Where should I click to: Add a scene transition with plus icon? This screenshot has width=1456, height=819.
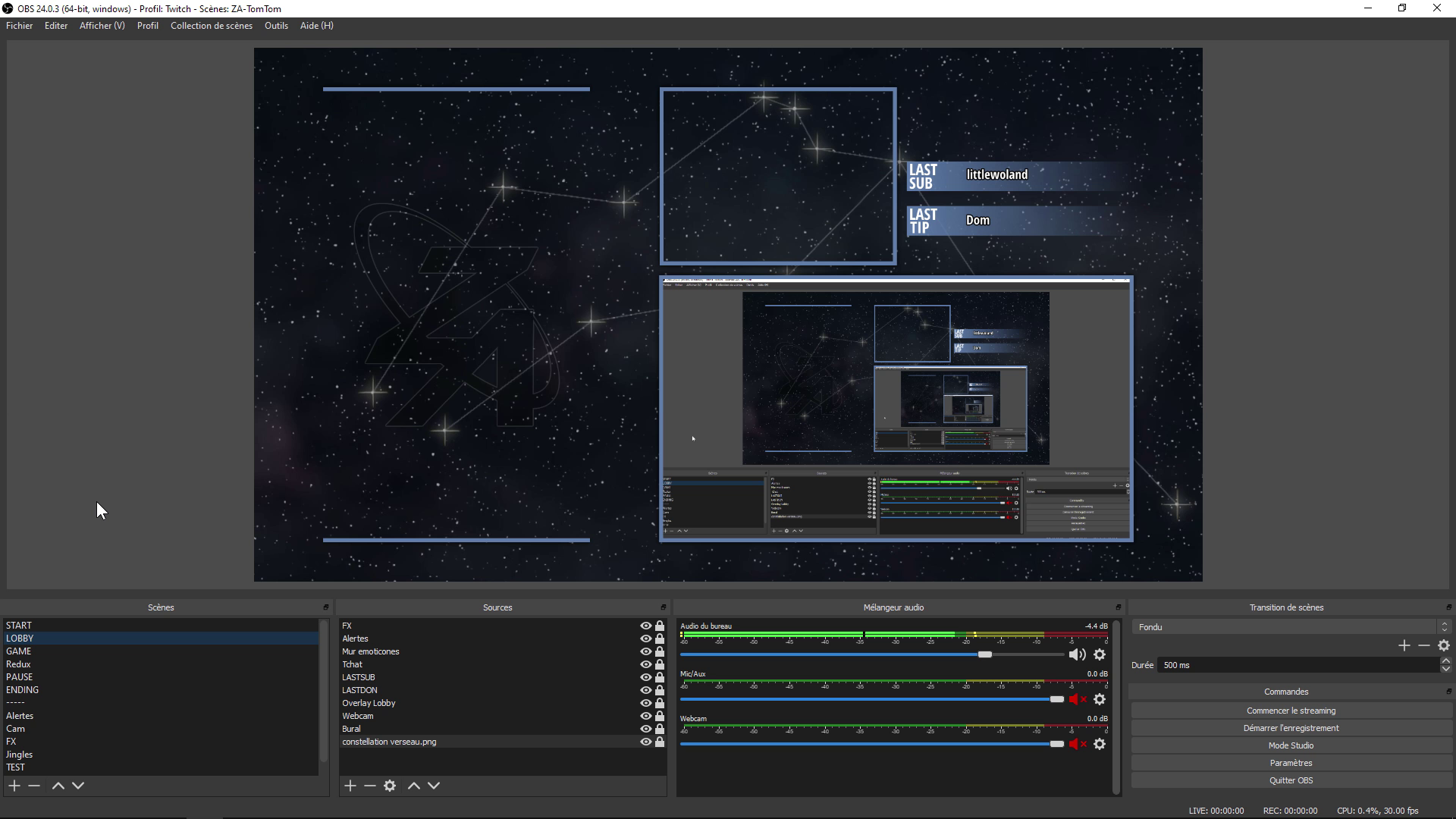pos(1404,645)
